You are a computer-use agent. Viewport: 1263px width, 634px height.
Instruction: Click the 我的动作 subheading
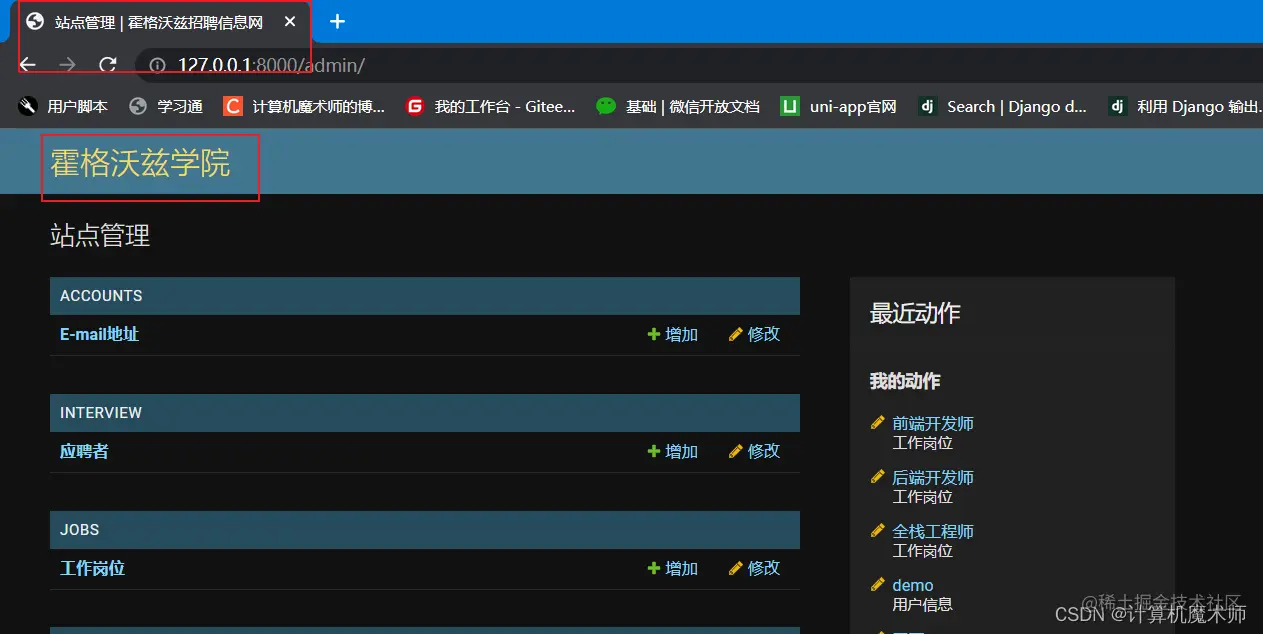coord(905,381)
